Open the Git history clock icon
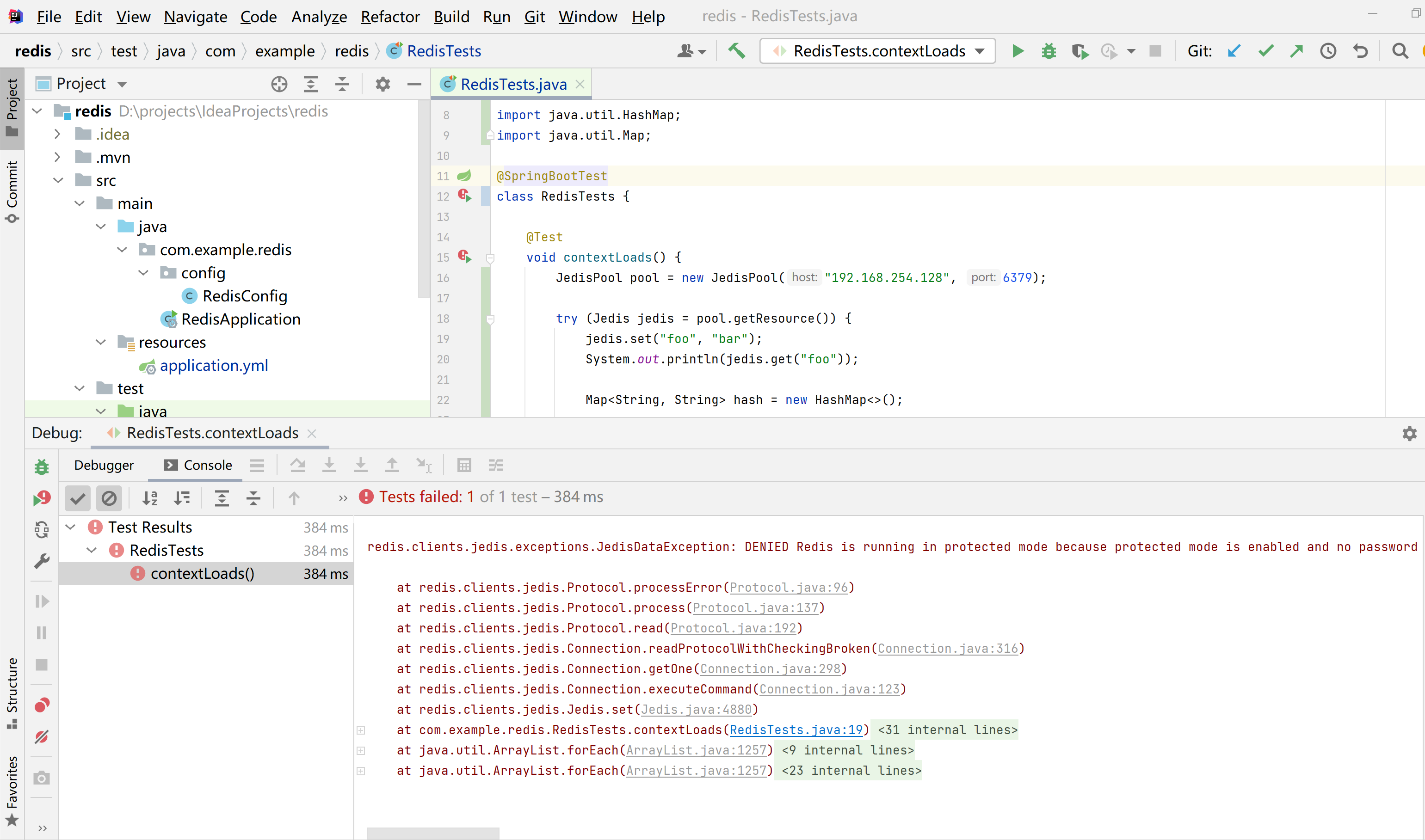Screen dimensions: 1425x840 point(1328,51)
